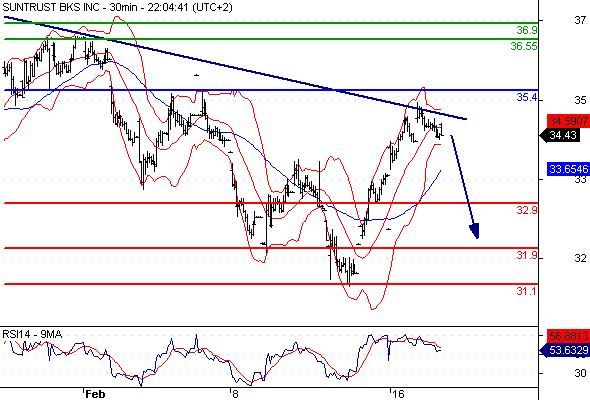
Task: Select the green 36.55 resistance label
Action: pos(524,46)
